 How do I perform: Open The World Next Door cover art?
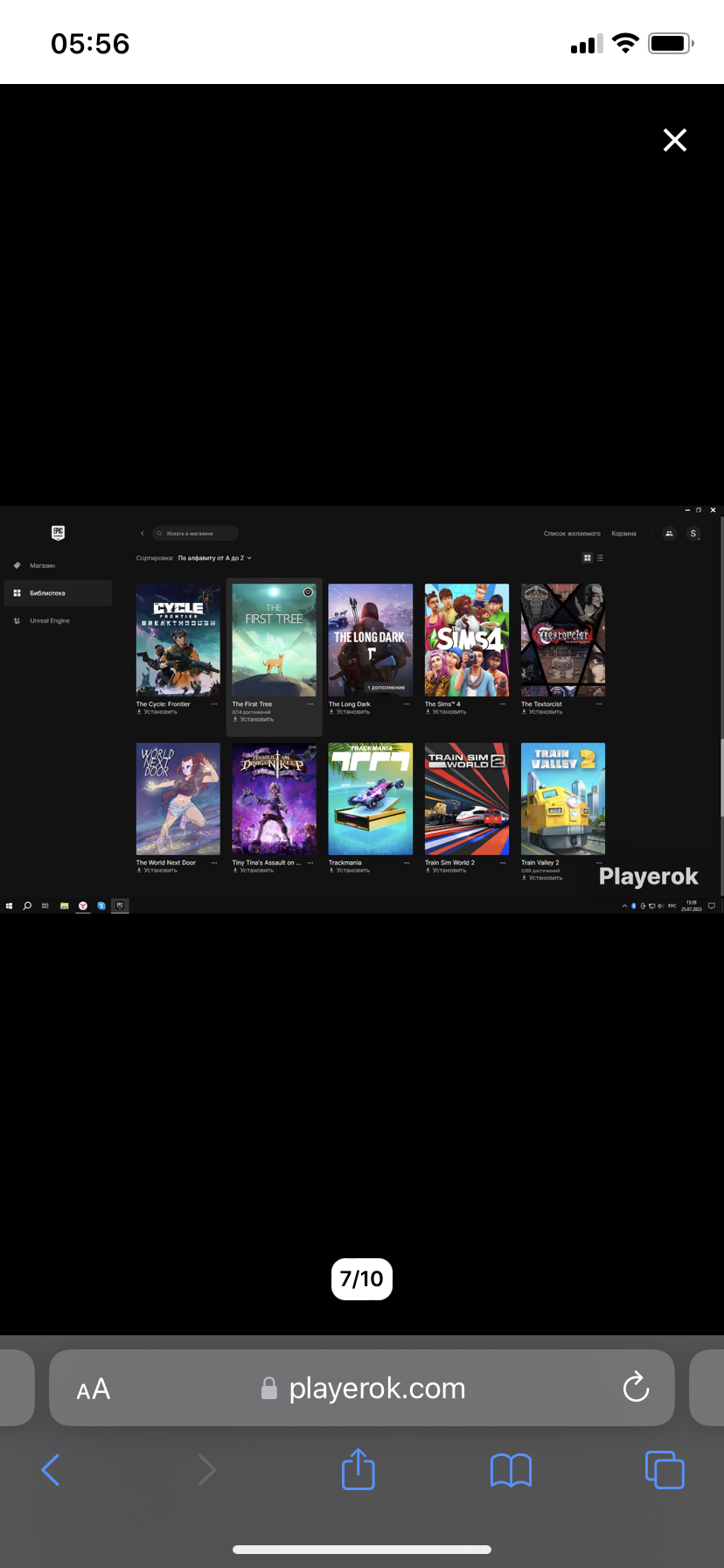(178, 799)
